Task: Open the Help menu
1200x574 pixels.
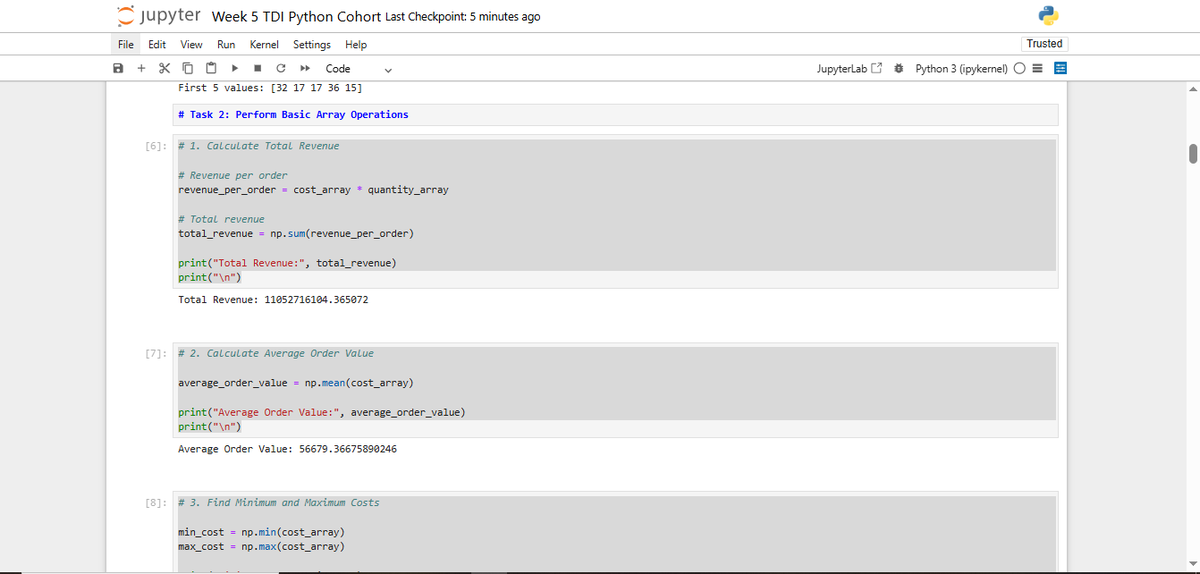Action: pos(356,44)
